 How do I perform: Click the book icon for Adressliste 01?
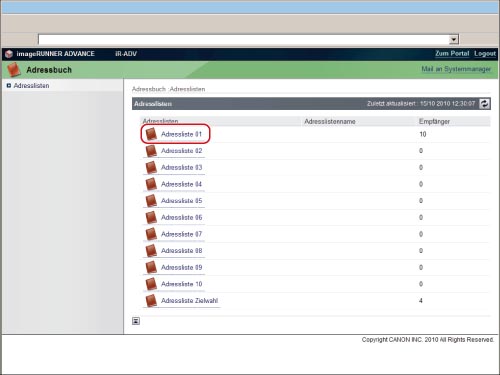pos(151,134)
